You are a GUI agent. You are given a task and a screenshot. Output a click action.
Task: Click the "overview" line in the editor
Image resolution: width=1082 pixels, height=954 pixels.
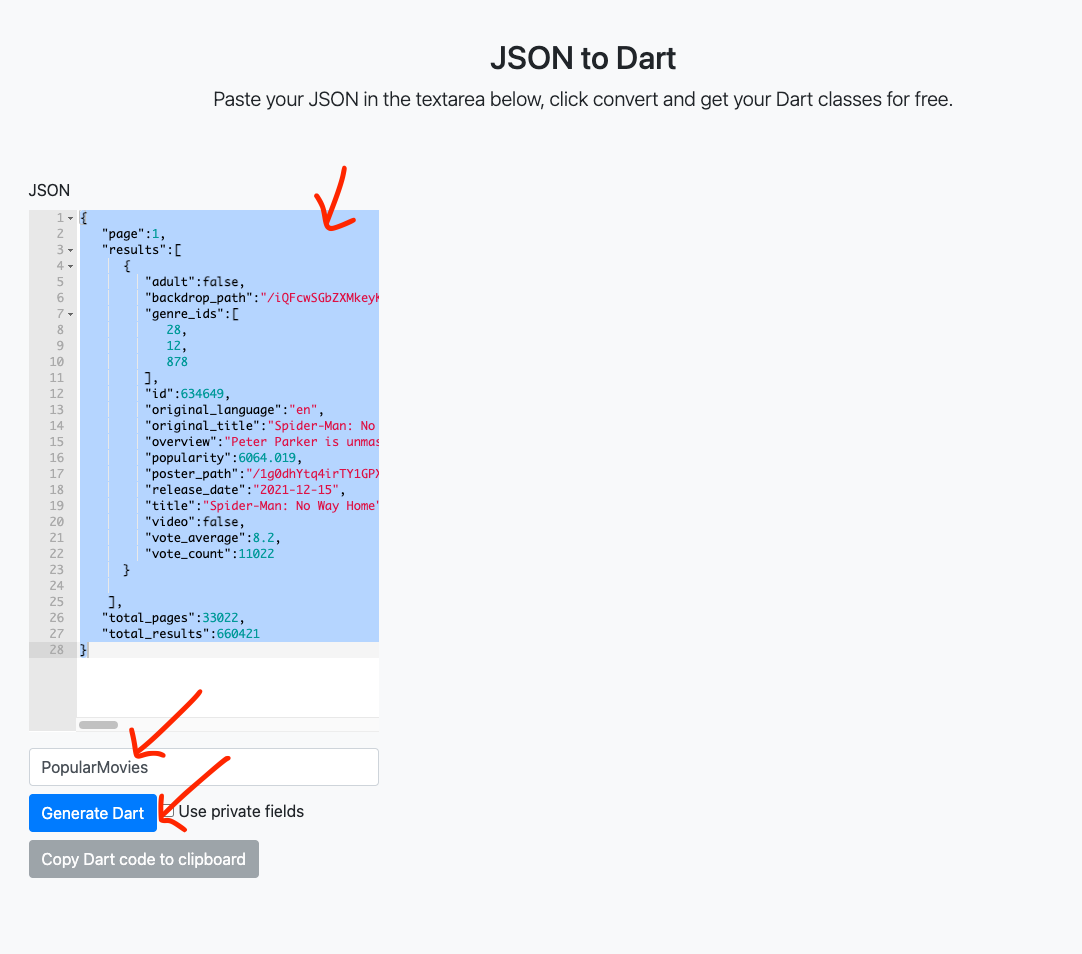[x=262, y=441]
